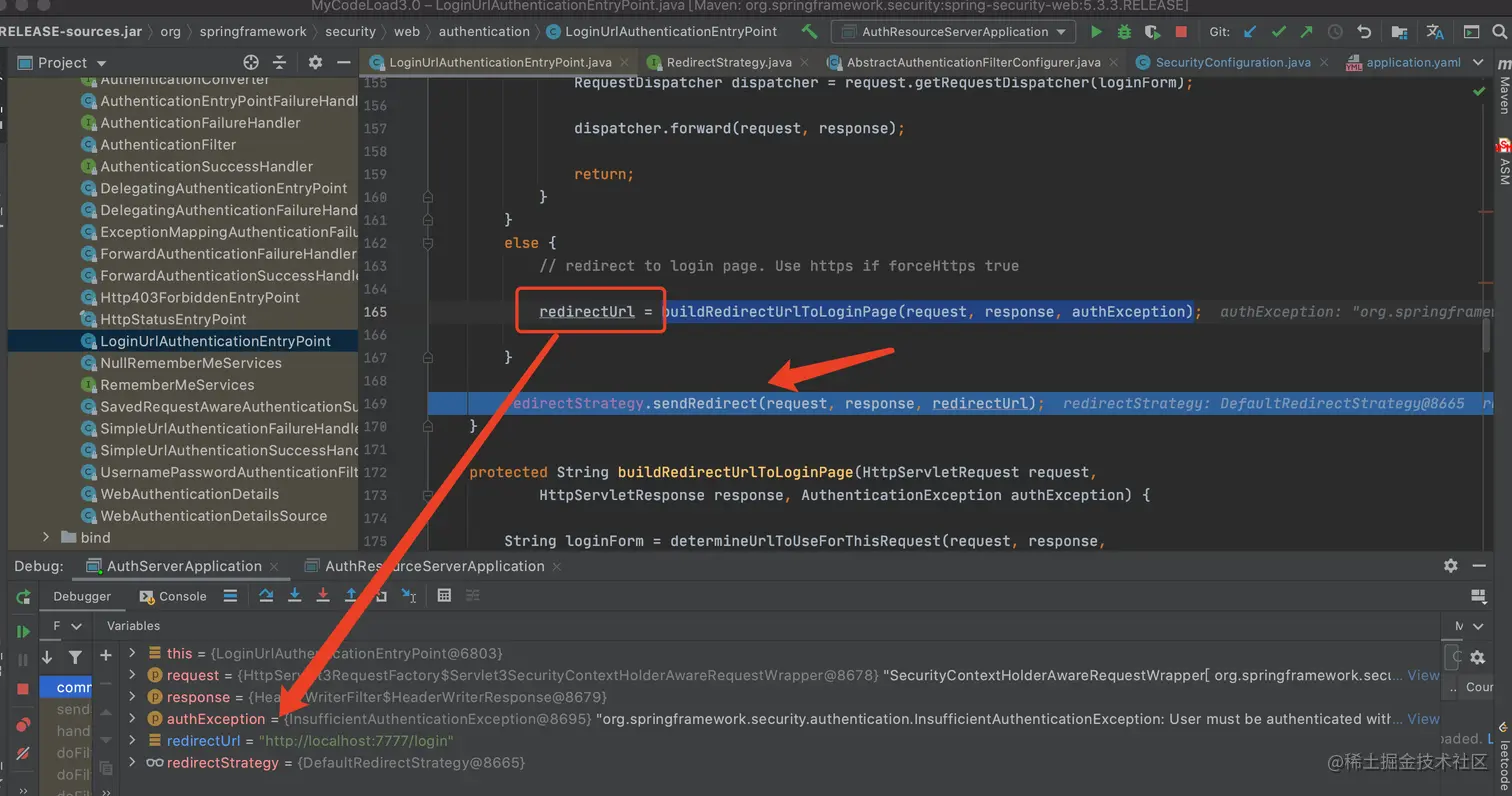Add a new watch with the plus icon
Screen dimensions: 1512x796
[x=106, y=655]
